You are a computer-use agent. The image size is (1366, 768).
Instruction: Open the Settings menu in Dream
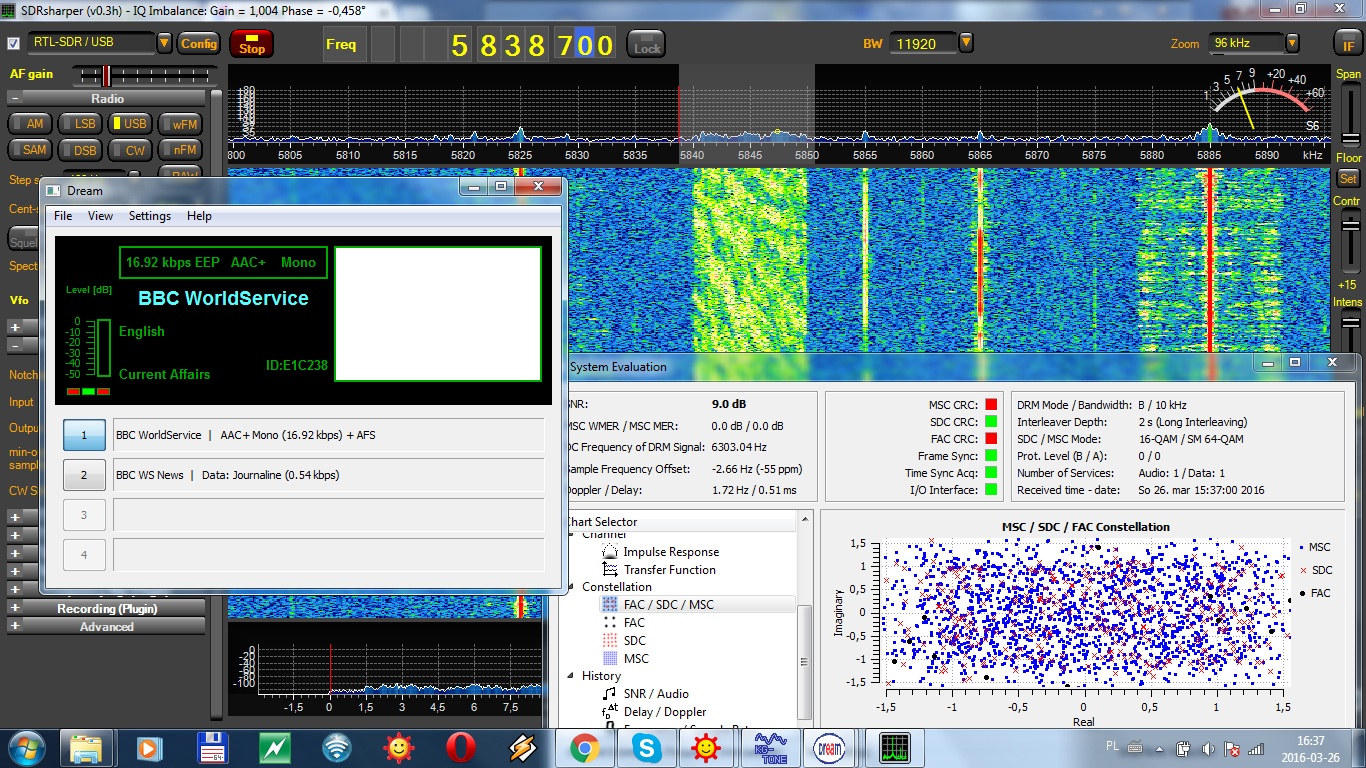click(150, 216)
